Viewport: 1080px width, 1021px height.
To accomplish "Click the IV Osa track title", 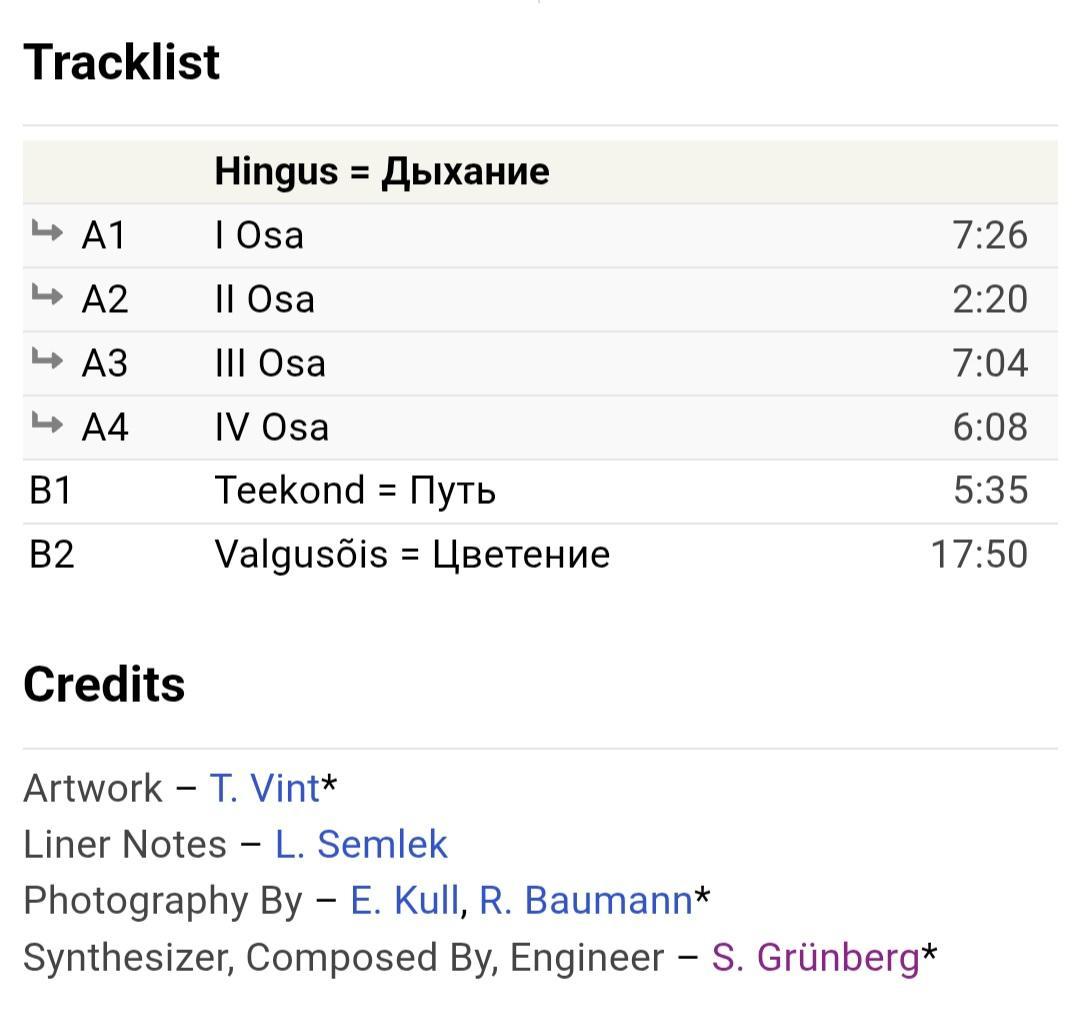I will pos(271,427).
